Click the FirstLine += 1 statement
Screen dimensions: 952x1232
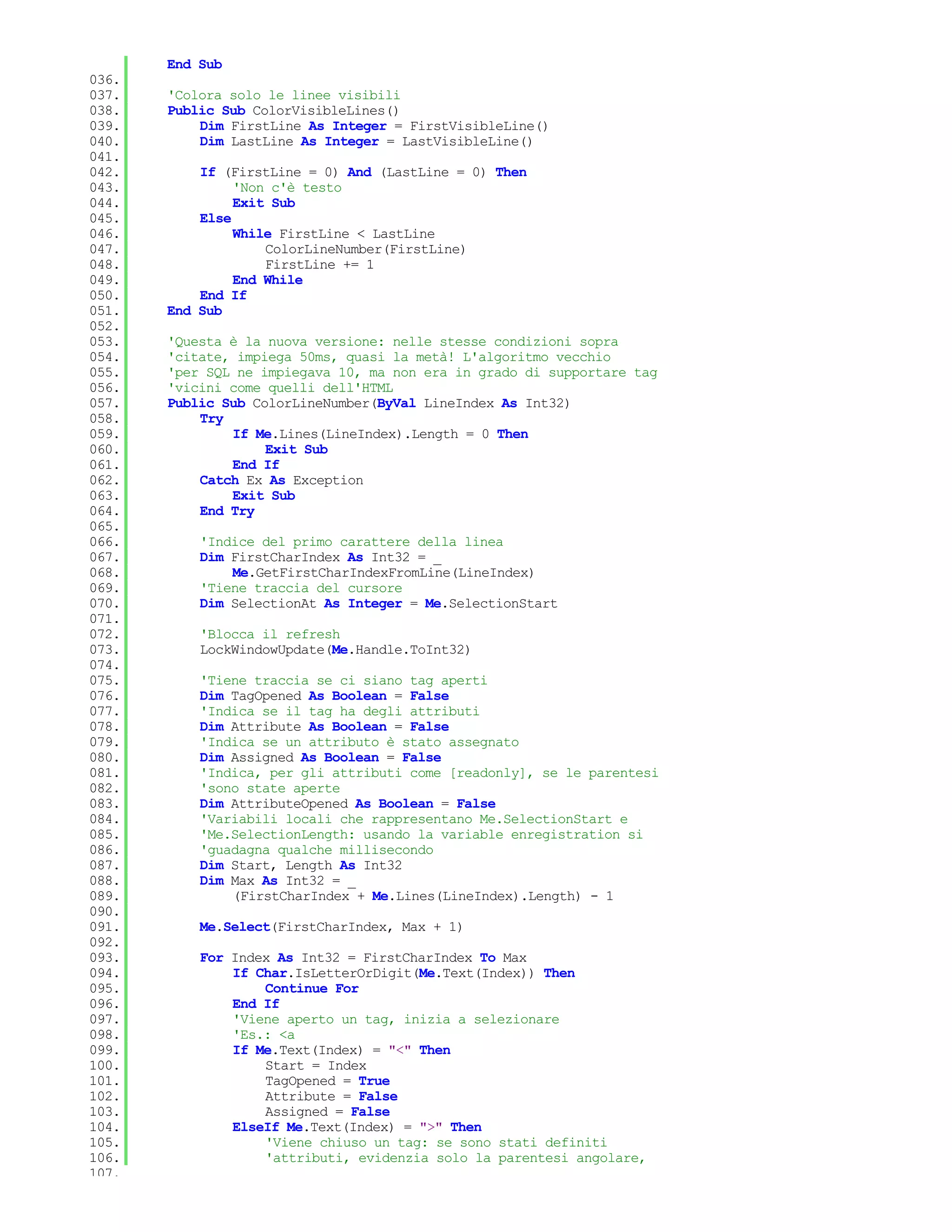click(x=319, y=265)
